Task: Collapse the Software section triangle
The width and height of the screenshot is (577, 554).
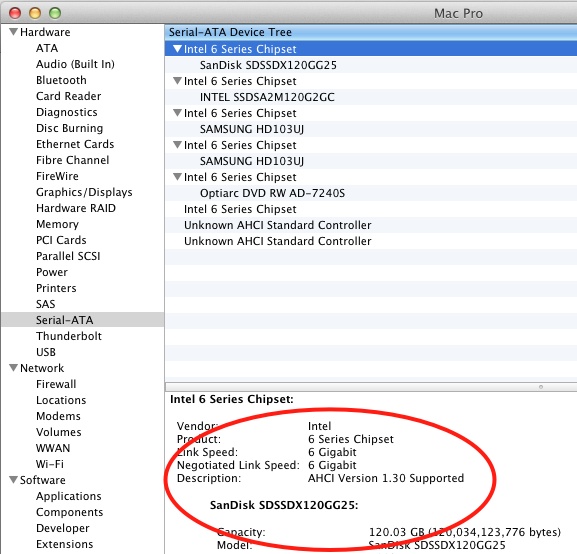Action: (x=14, y=480)
